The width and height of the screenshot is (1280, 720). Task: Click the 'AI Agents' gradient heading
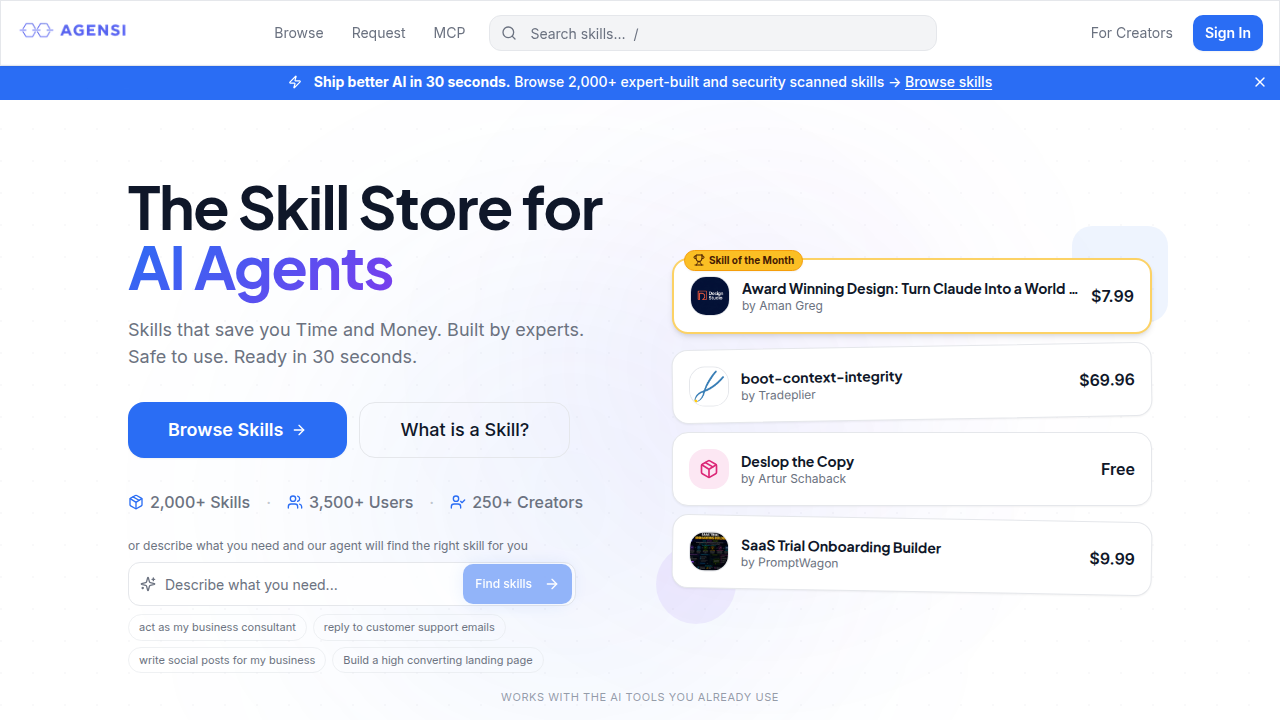260,269
